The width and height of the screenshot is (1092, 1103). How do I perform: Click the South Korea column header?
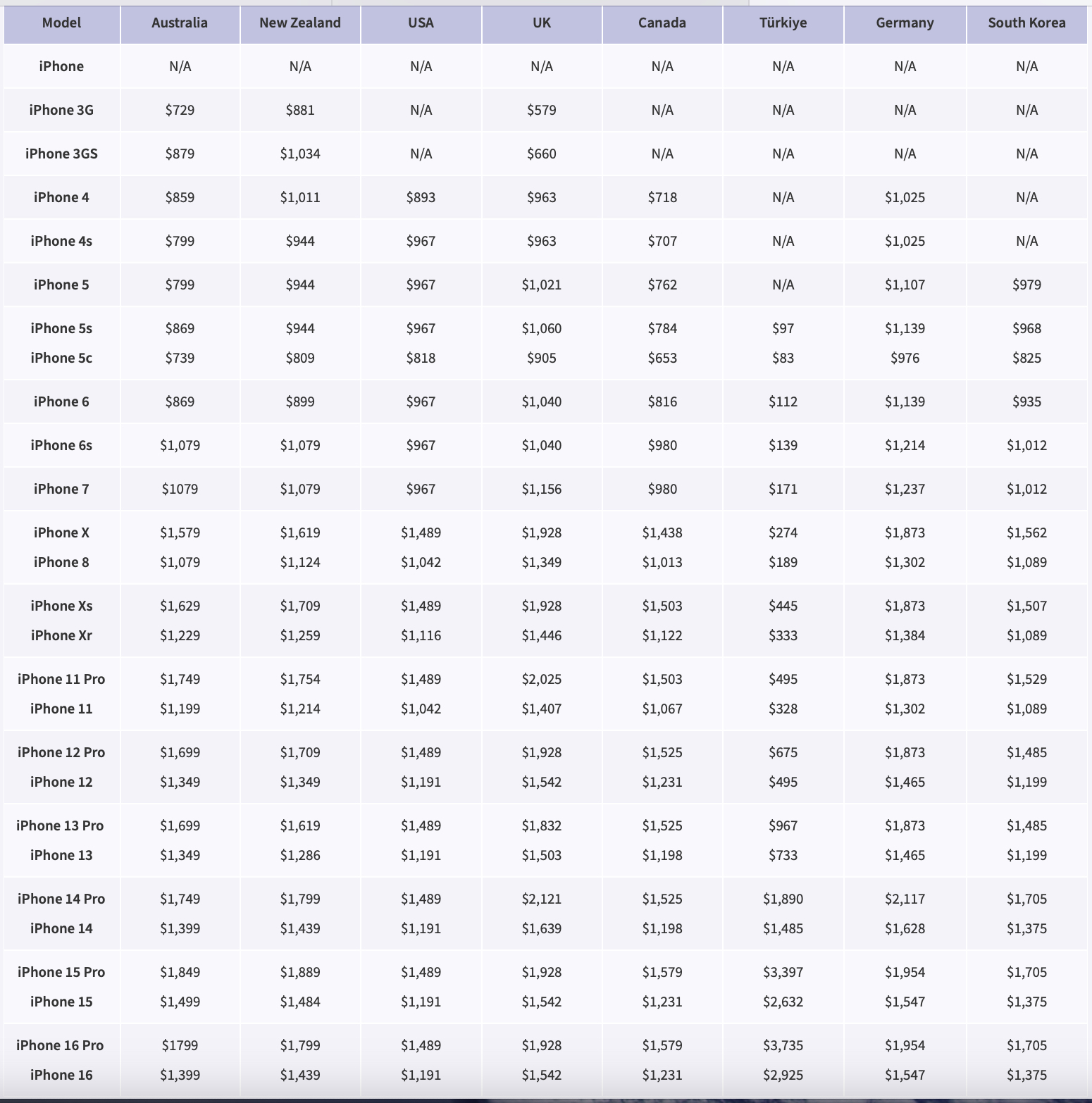tap(1026, 23)
